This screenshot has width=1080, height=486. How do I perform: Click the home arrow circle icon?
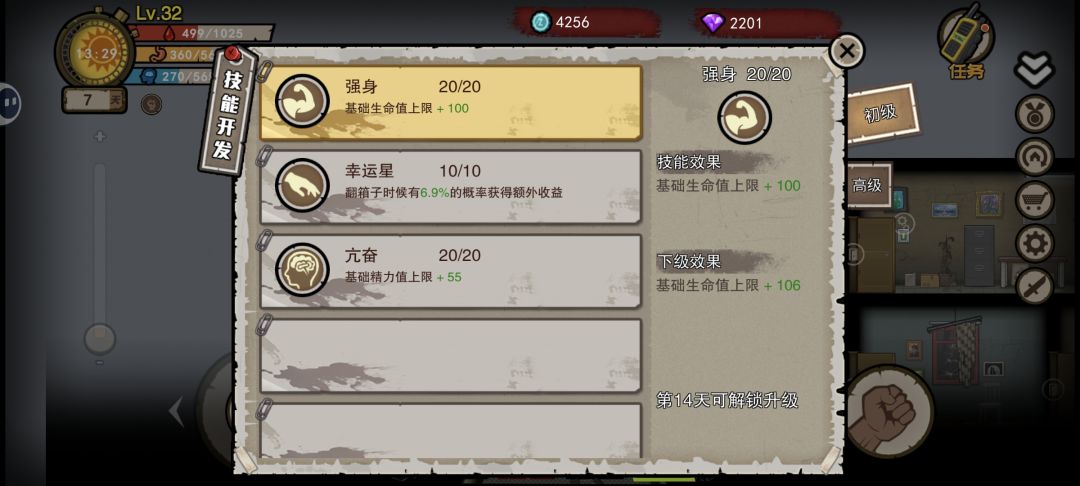(1034, 157)
